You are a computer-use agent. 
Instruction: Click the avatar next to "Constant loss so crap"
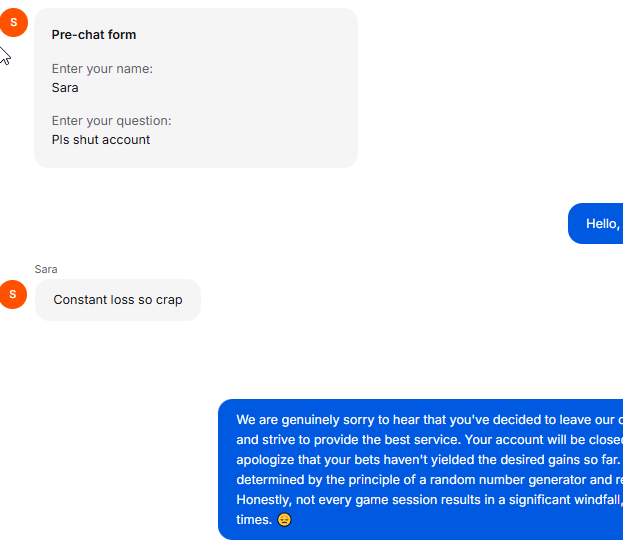tap(13, 295)
